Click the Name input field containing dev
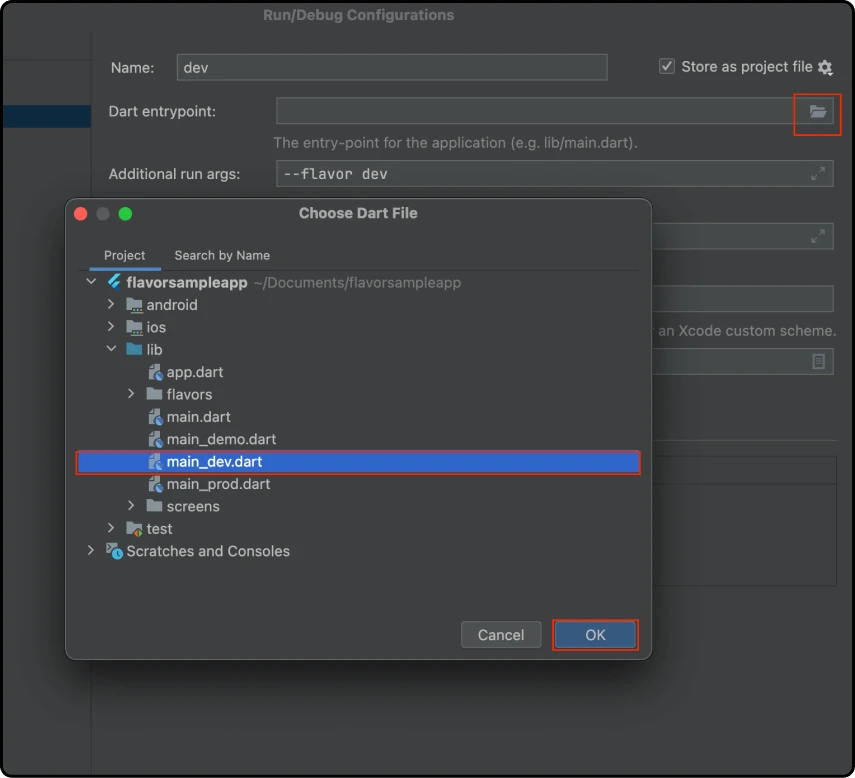Image resolution: width=855 pixels, height=778 pixels. 390,67
